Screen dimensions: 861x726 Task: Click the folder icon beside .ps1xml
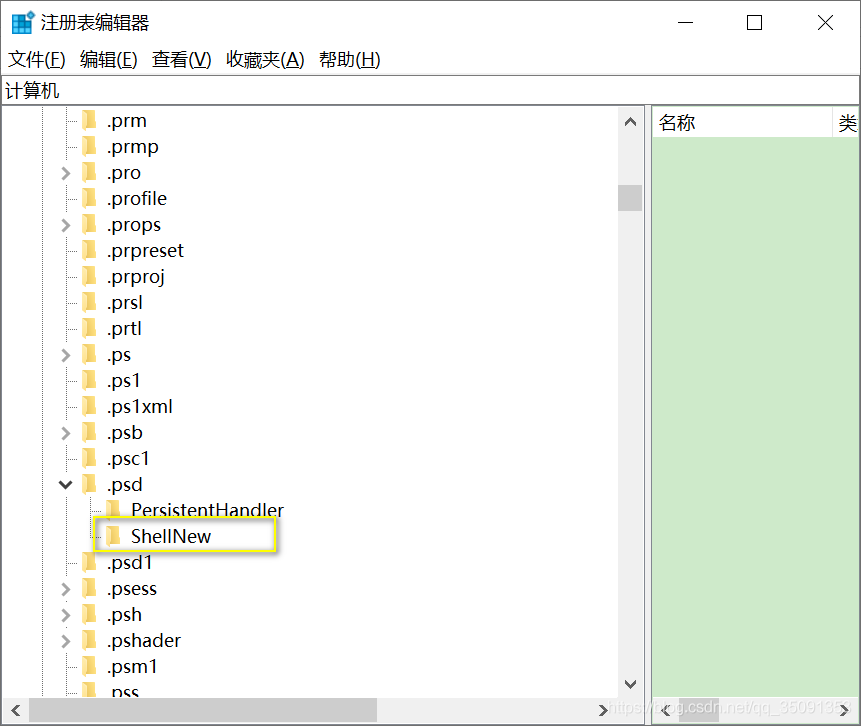click(90, 407)
